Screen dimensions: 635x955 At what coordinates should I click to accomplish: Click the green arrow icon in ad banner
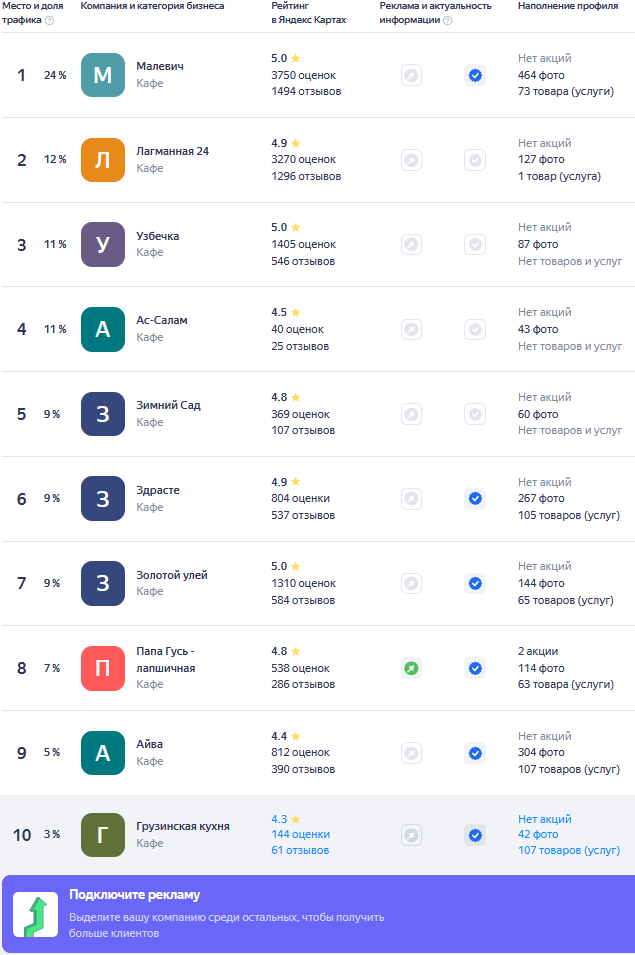(36, 915)
